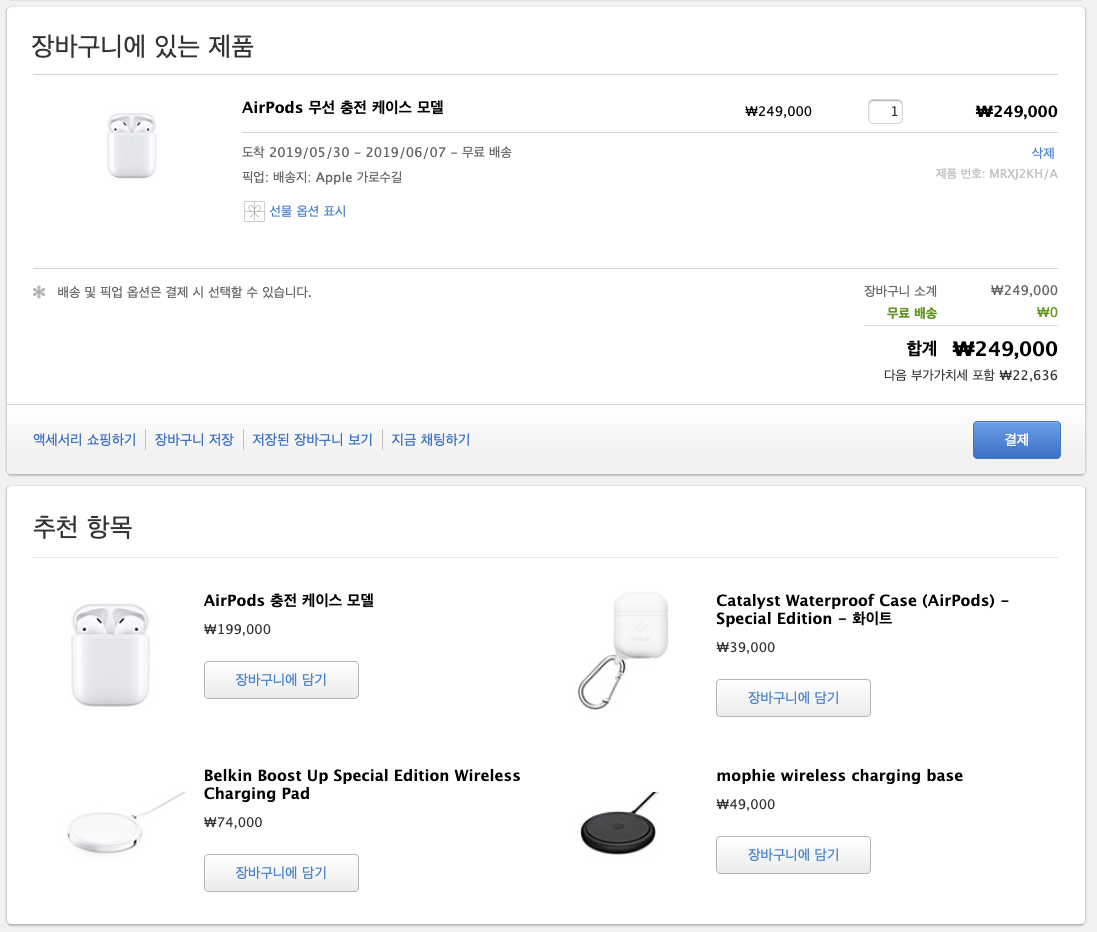Click the AirPods product thumbnail in the cart
This screenshot has width=1097, height=932.
130,146
